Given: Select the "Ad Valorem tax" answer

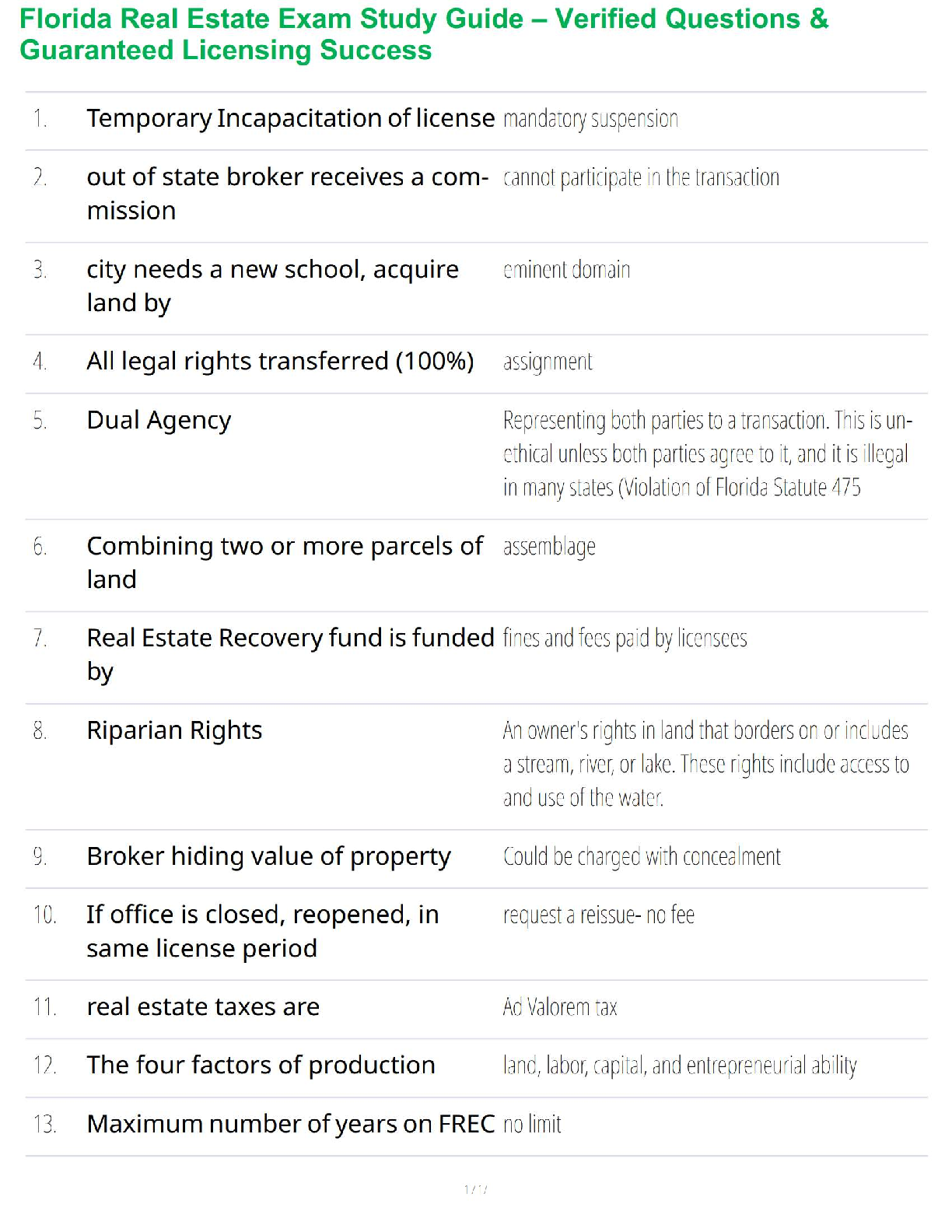Looking at the screenshot, I should 559,1007.
